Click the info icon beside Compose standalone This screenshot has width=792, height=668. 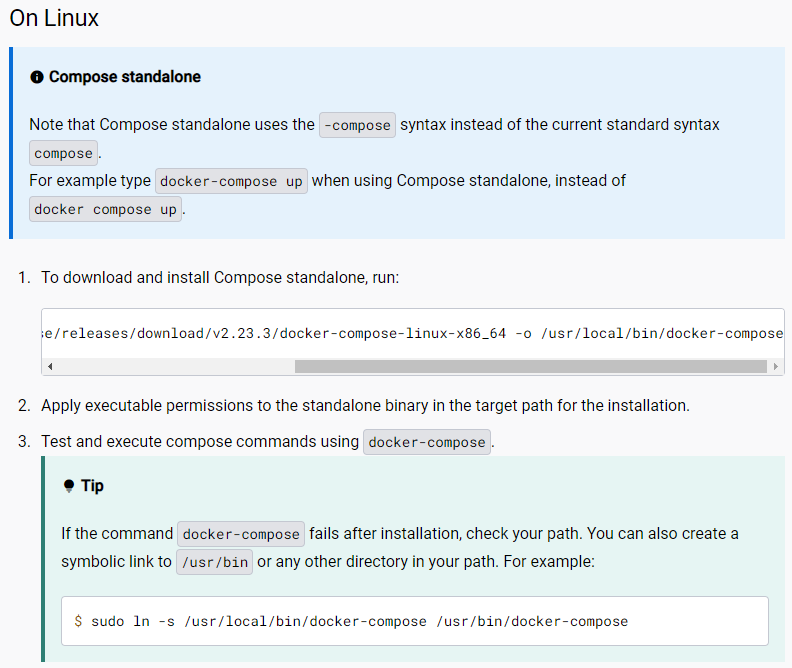pyautogui.click(x=37, y=77)
